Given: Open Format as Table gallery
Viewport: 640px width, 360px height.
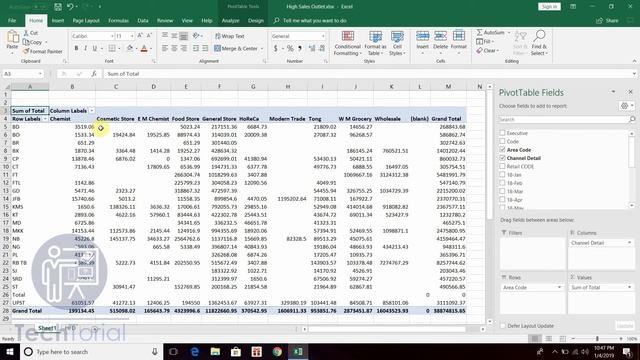Looking at the screenshot, I should [x=375, y=43].
